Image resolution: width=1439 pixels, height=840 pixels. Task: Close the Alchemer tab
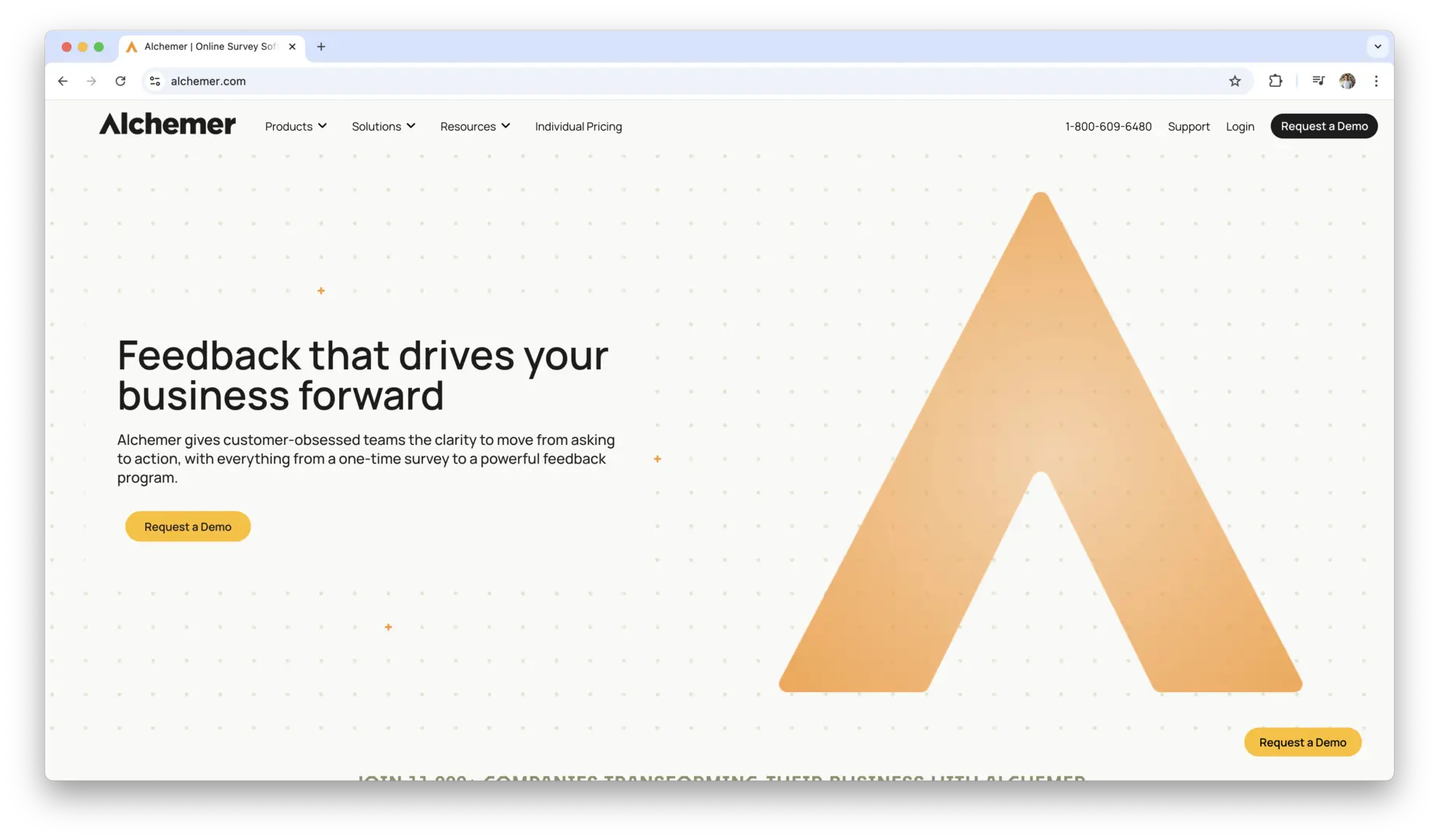[292, 47]
